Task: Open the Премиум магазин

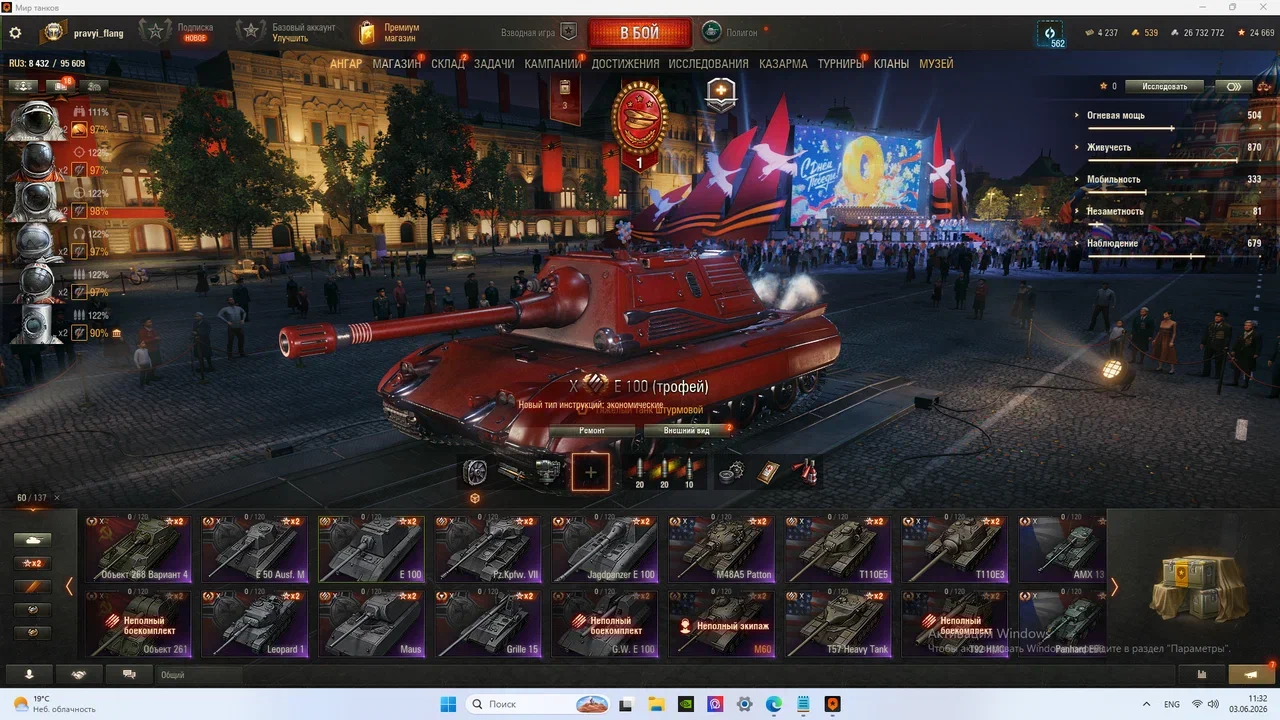Action: [390, 33]
